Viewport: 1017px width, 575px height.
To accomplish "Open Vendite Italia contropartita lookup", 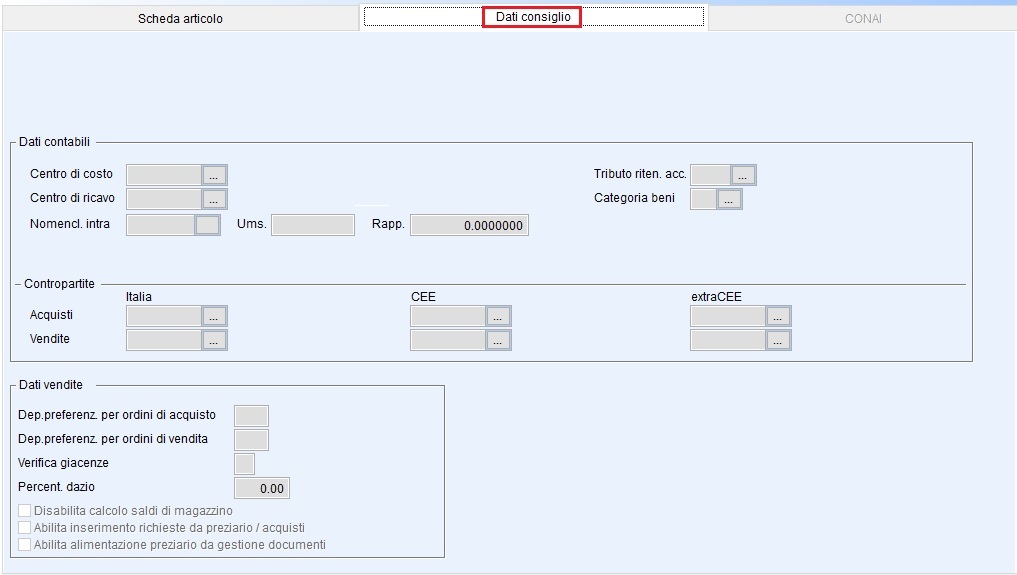I will click(214, 340).
